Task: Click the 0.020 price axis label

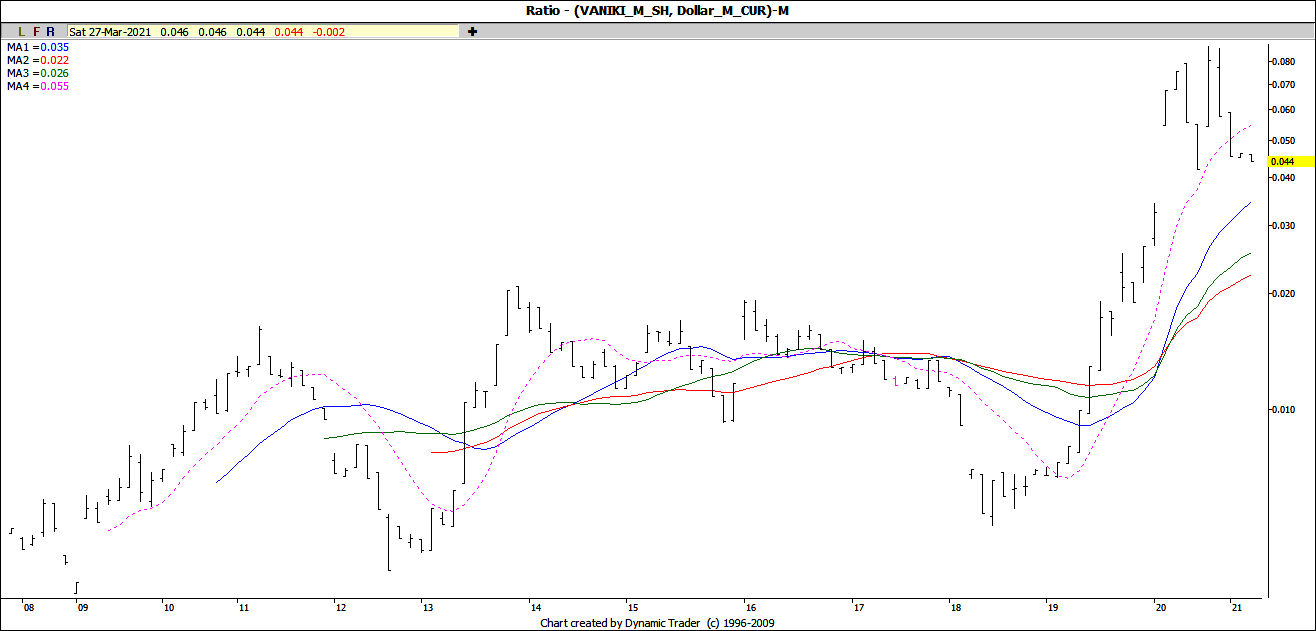Action: tap(1284, 294)
